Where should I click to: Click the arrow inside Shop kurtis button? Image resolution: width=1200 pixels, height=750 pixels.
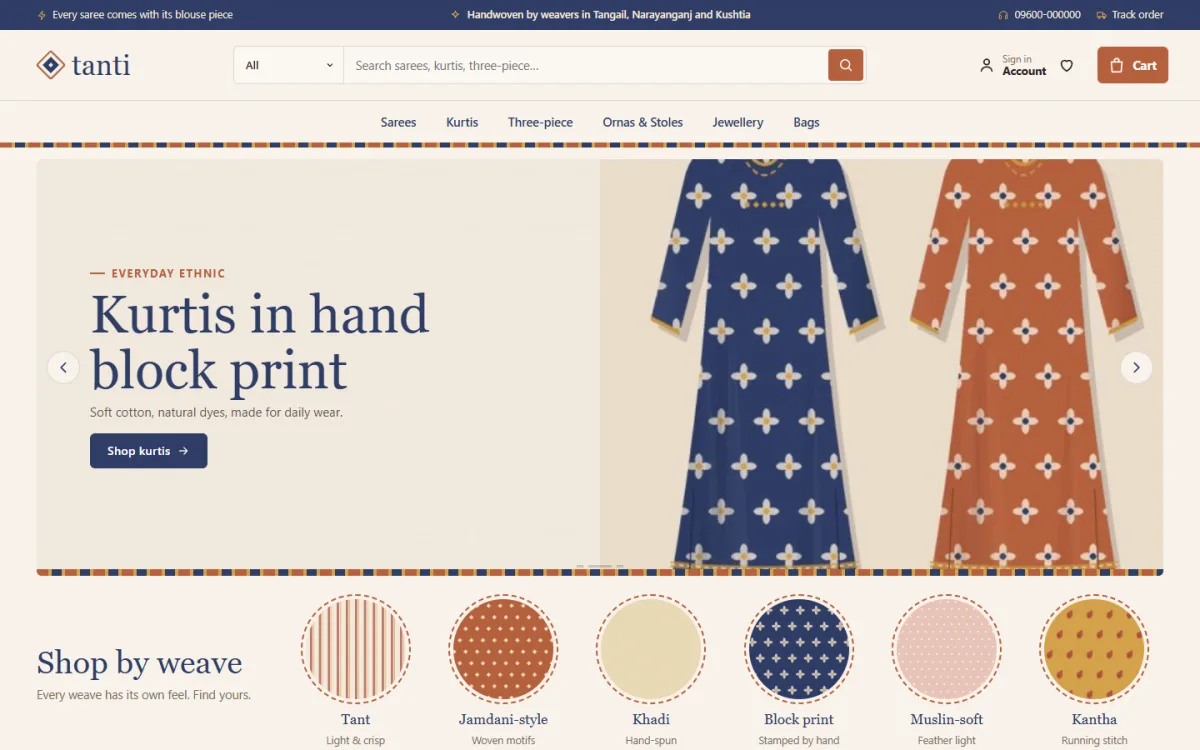pyautogui.click(x=183, y=451)
